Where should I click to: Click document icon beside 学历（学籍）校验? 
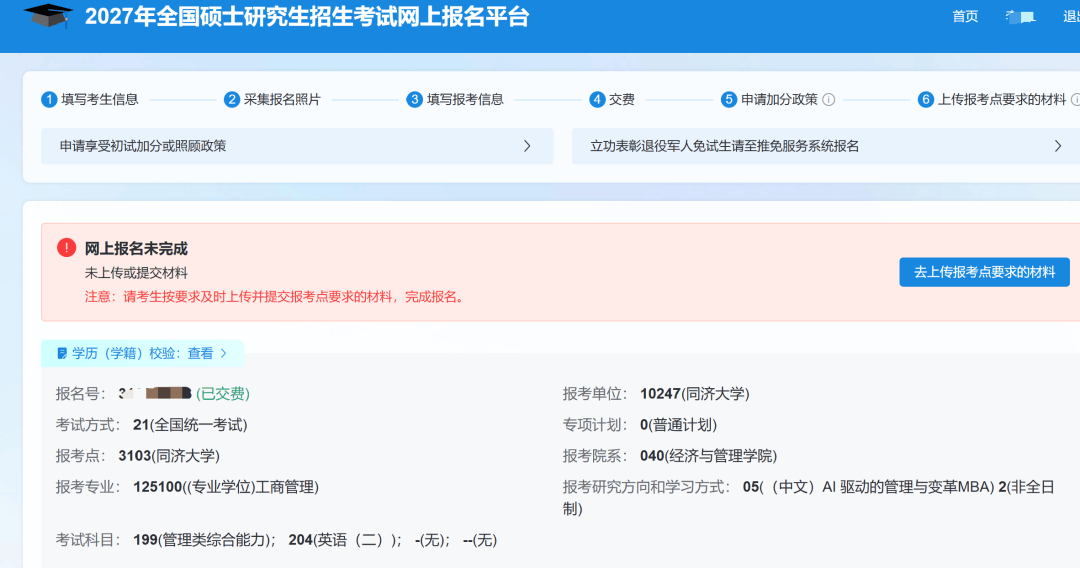point(62,353)
